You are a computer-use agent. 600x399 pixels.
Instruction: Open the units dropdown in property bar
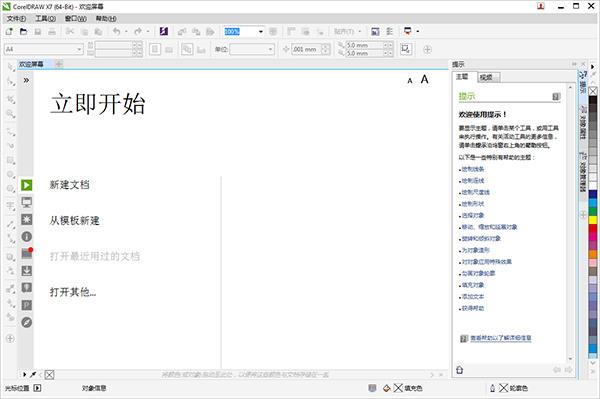click(271, 49)
